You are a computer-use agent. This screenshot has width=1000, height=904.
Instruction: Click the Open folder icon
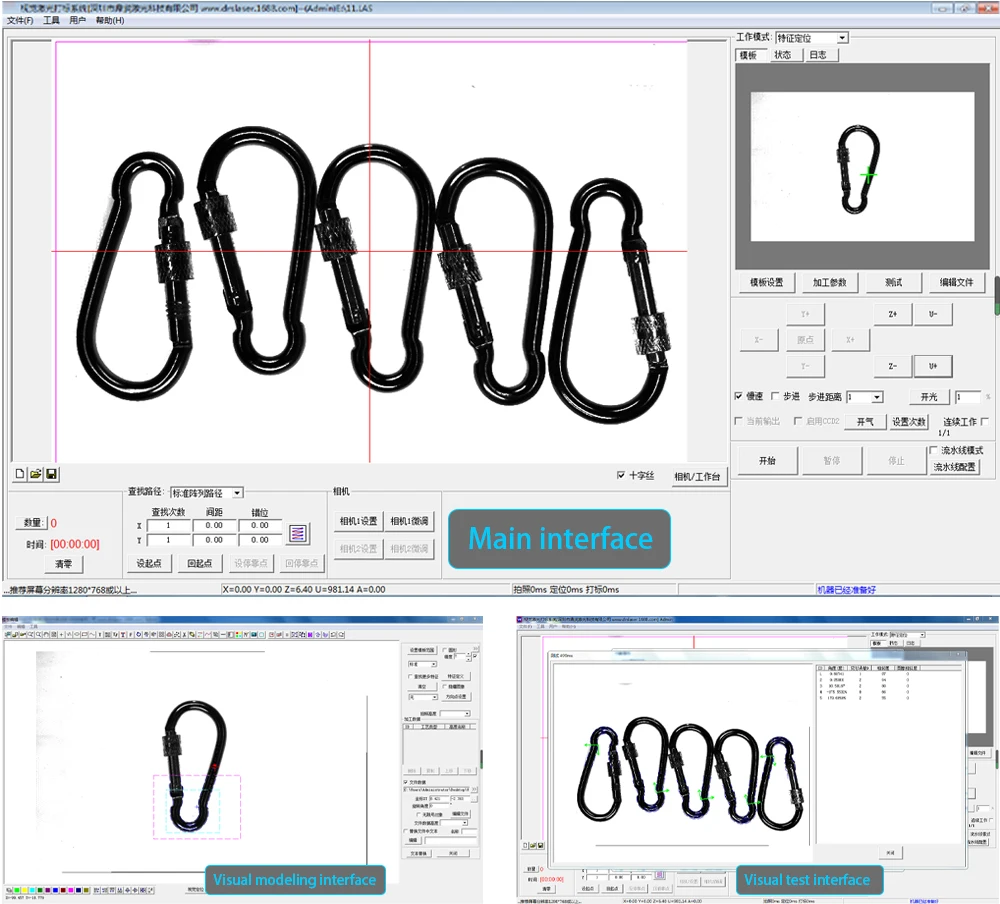point(35,473)
